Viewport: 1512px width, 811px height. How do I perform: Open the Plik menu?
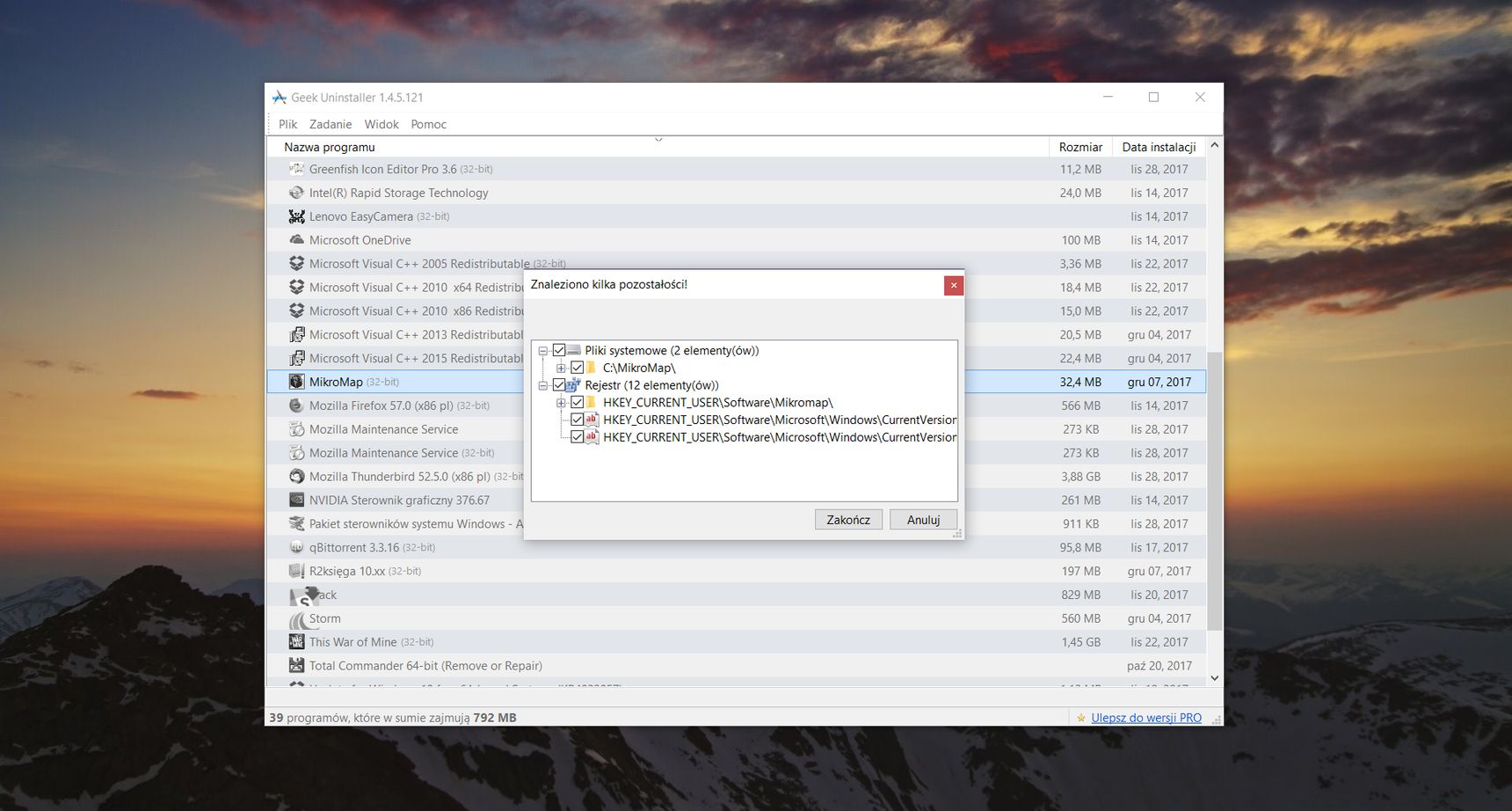pyautogui.click(x=287, y=124)
